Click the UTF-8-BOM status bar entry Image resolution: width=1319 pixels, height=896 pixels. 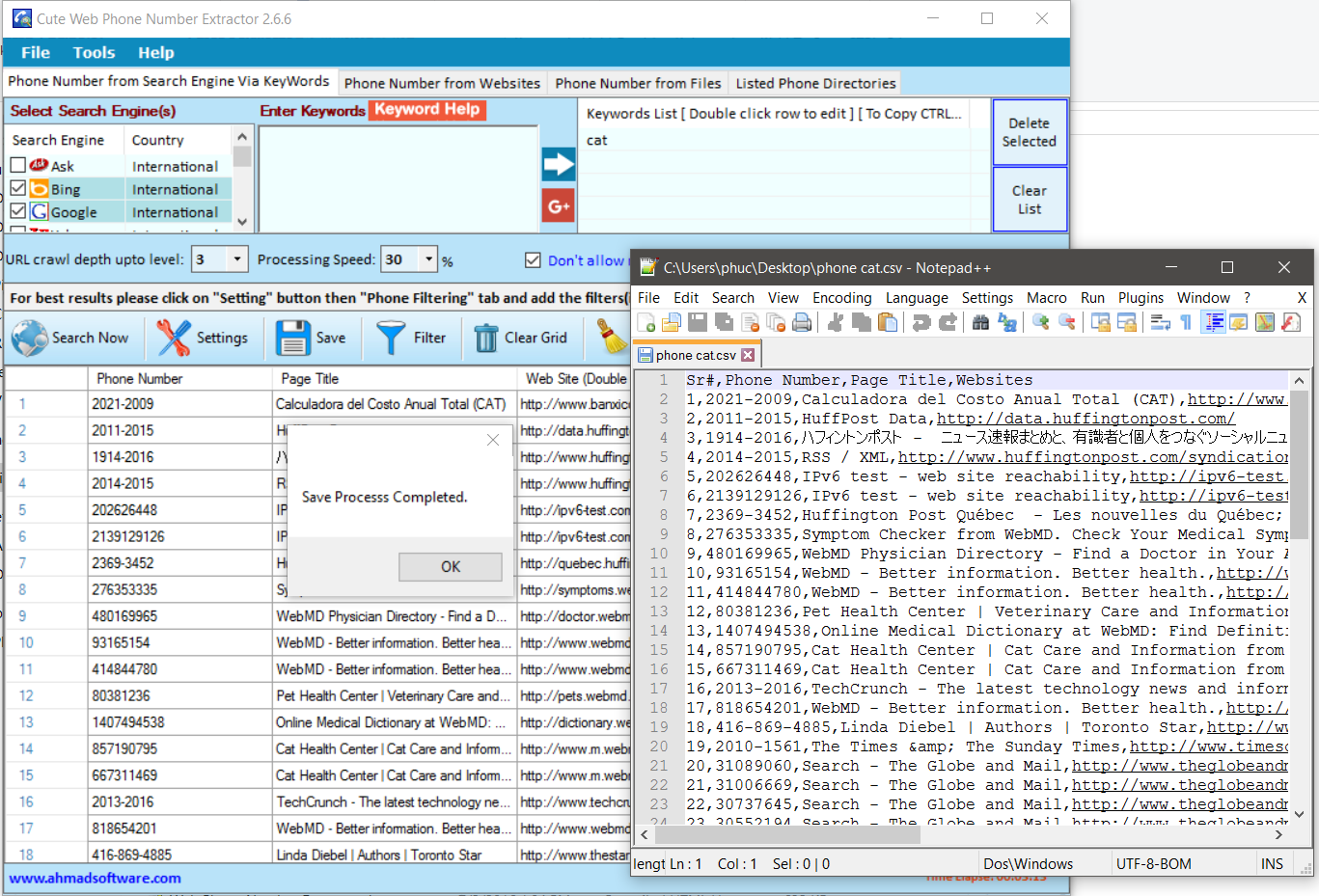tap(1153, 864)
